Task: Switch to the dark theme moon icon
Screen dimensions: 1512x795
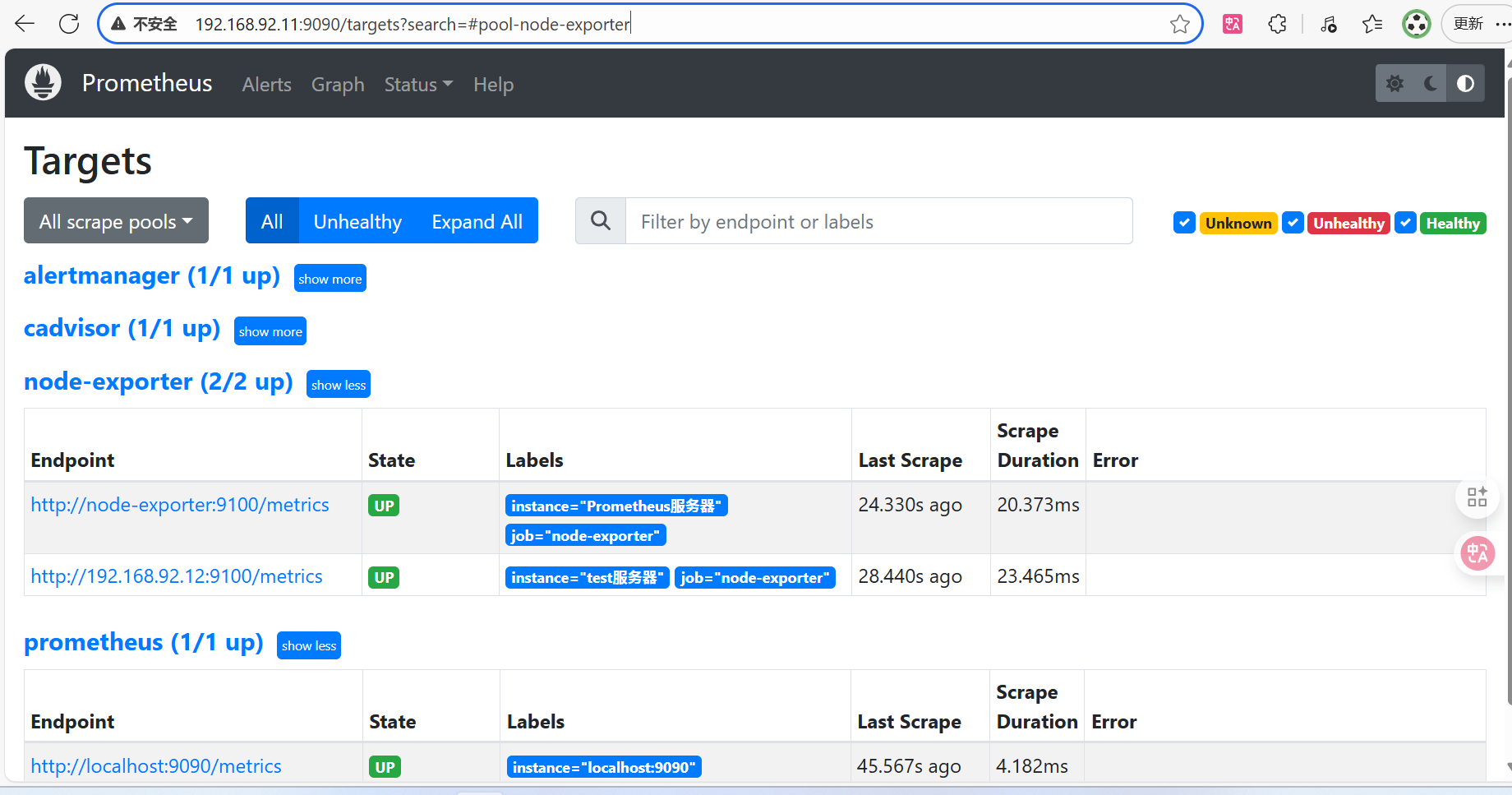Action: (x=1431, y=83)
